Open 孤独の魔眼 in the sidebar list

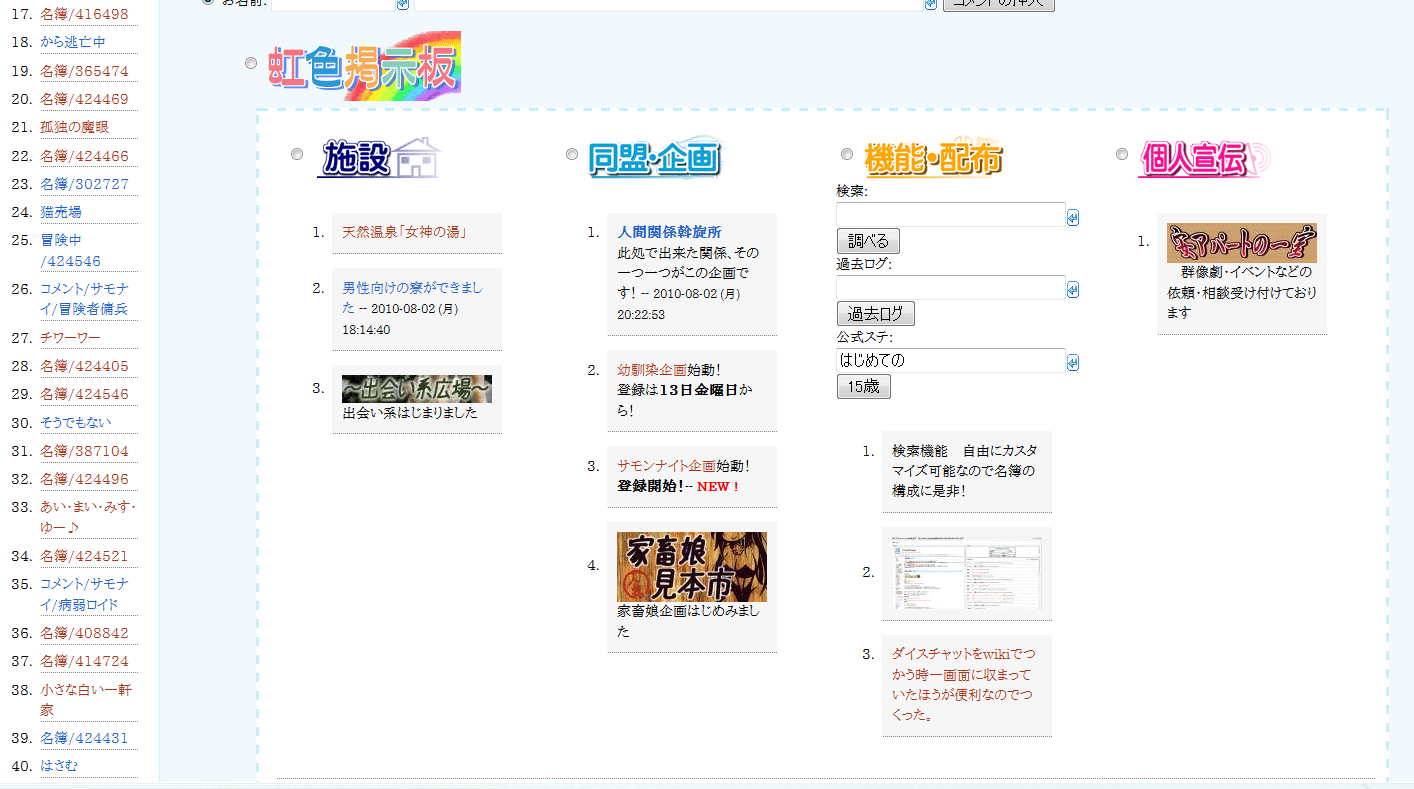click(x=74, y=127)
